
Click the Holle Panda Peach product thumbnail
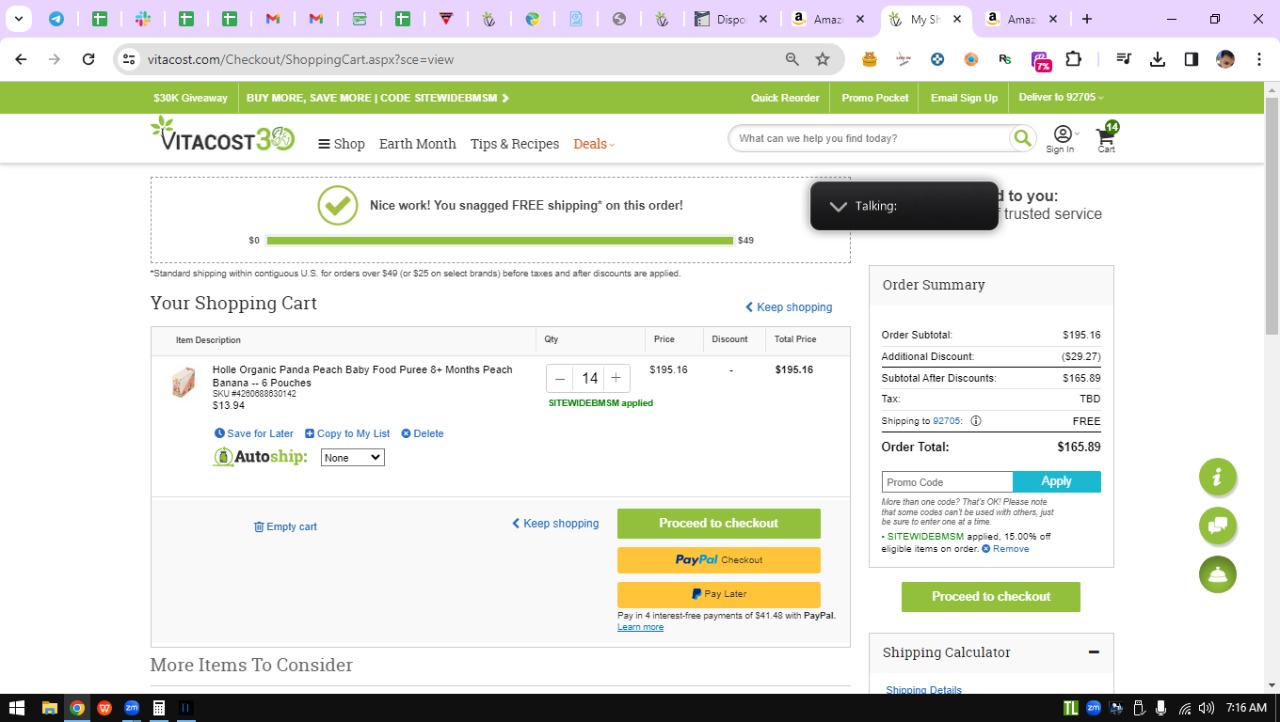tap(183, 382)
